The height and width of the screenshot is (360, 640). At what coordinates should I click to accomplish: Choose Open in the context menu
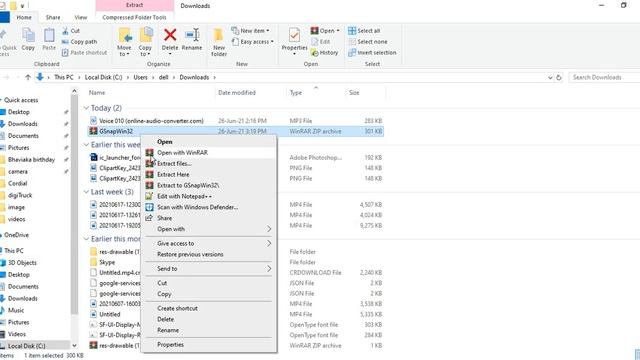(x=209, y=142)
